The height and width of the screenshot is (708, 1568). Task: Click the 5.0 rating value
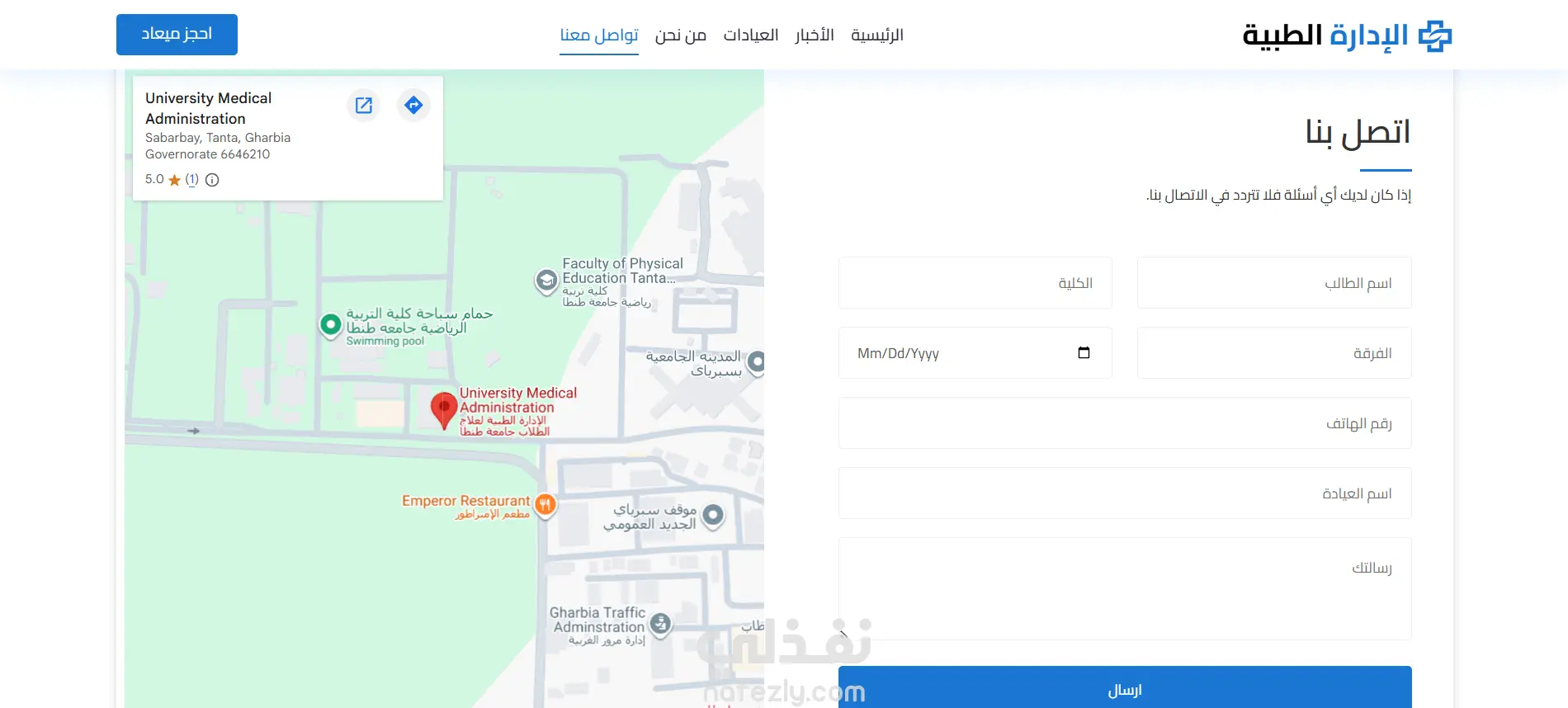[154, 179]
